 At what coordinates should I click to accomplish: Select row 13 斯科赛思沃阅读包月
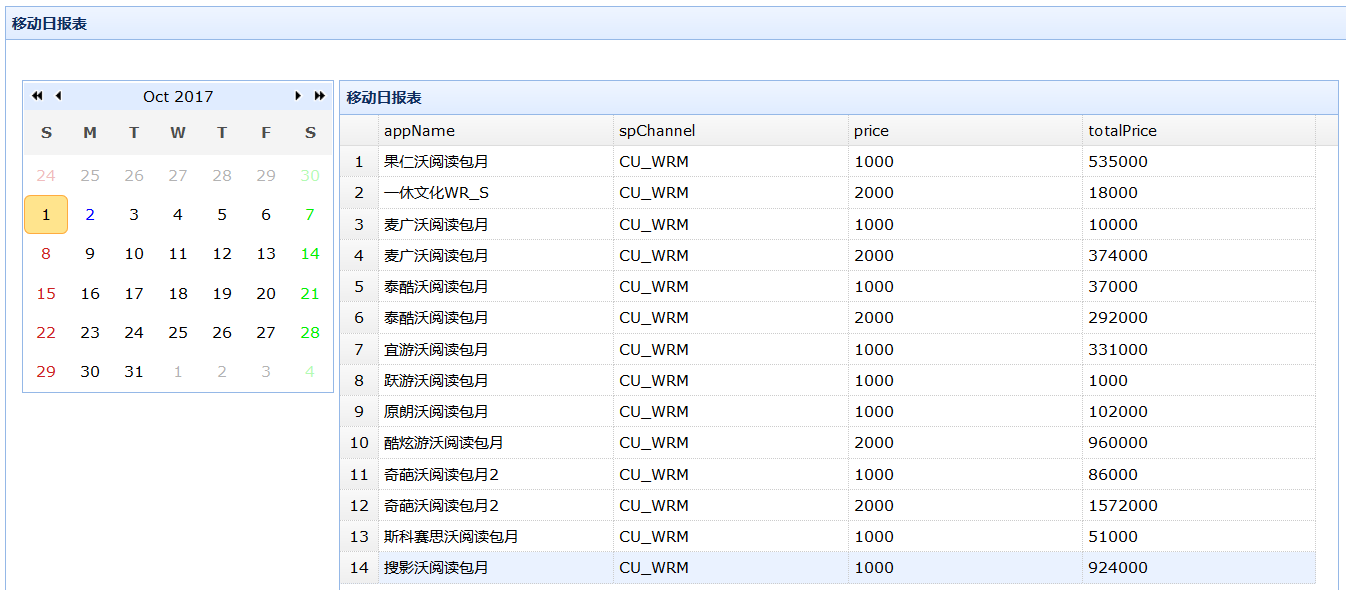451,537
